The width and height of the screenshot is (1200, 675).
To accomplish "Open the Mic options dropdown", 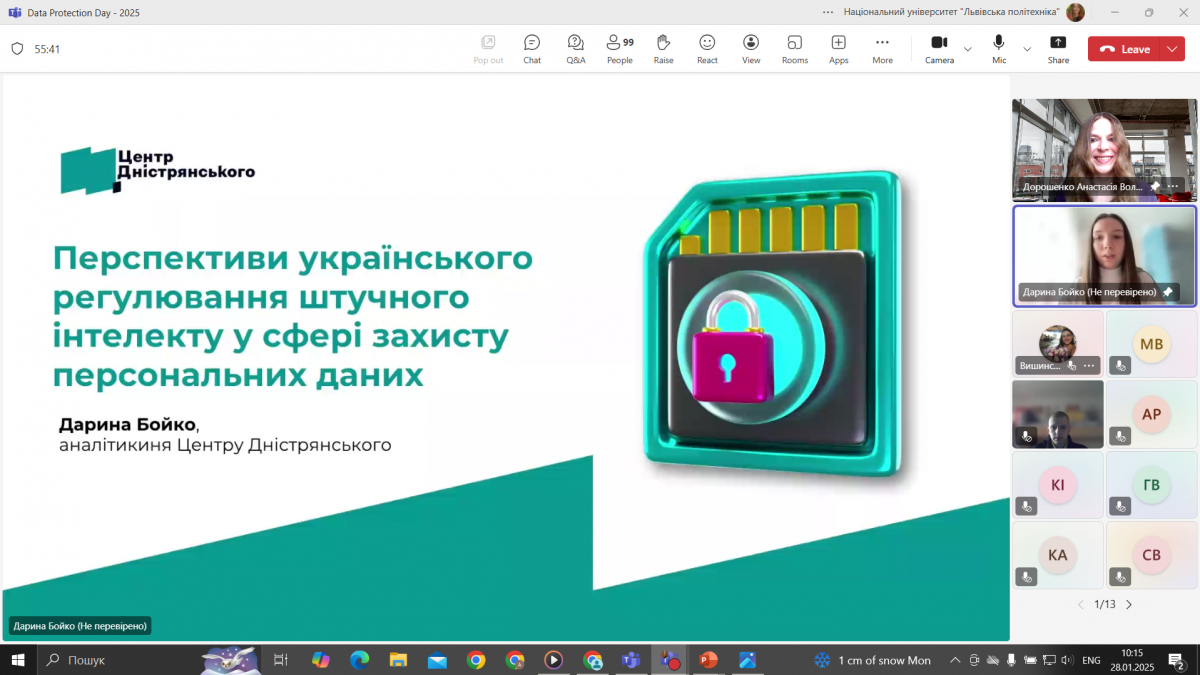I will (1026, 47).
